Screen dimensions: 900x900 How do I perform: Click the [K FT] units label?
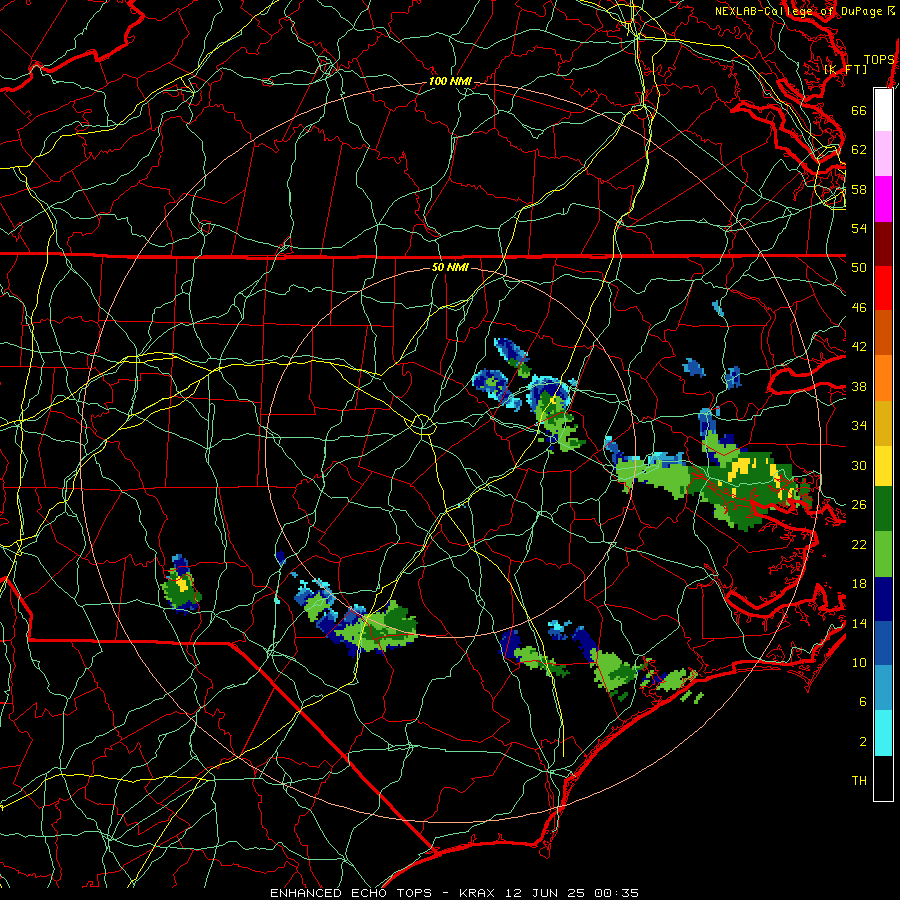pyautogui.click(x=845, y=69)
